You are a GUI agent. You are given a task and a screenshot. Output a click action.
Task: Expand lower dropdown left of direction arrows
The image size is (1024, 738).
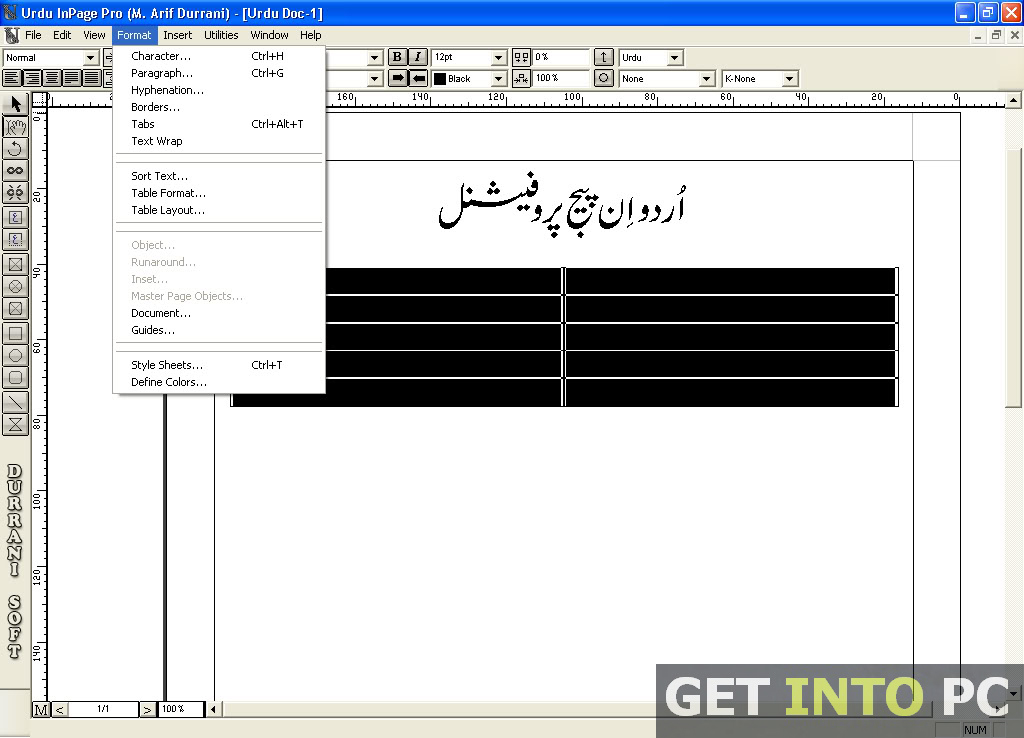click(374, 79)
